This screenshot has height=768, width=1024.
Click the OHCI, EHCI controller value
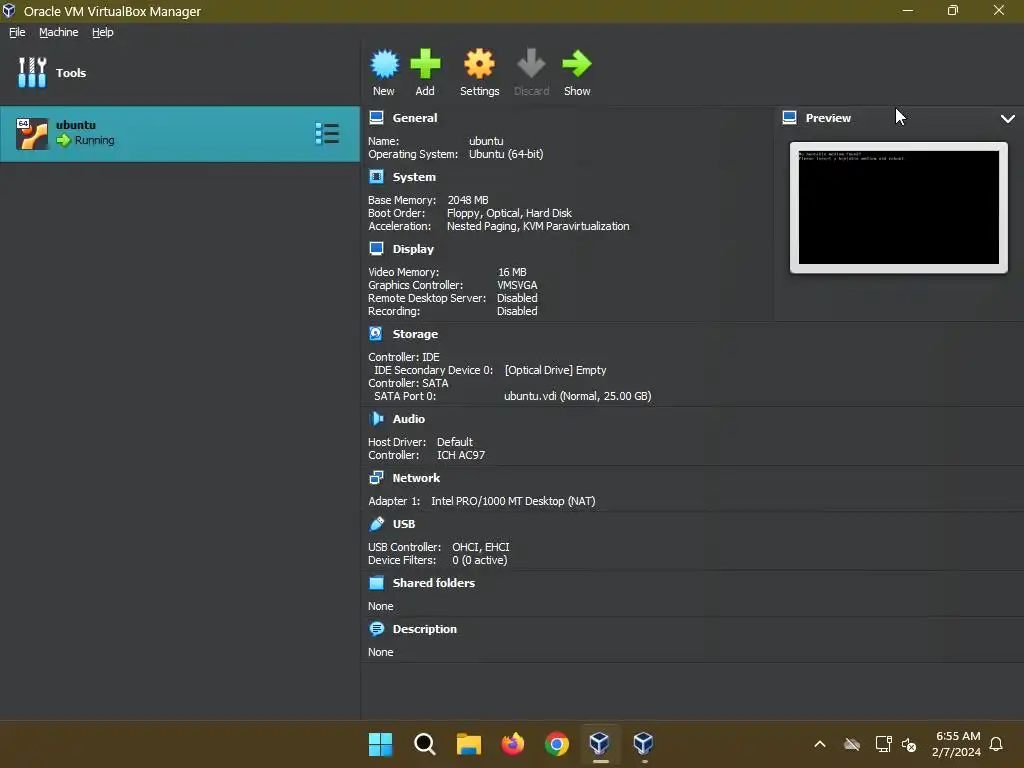point(481,547)
